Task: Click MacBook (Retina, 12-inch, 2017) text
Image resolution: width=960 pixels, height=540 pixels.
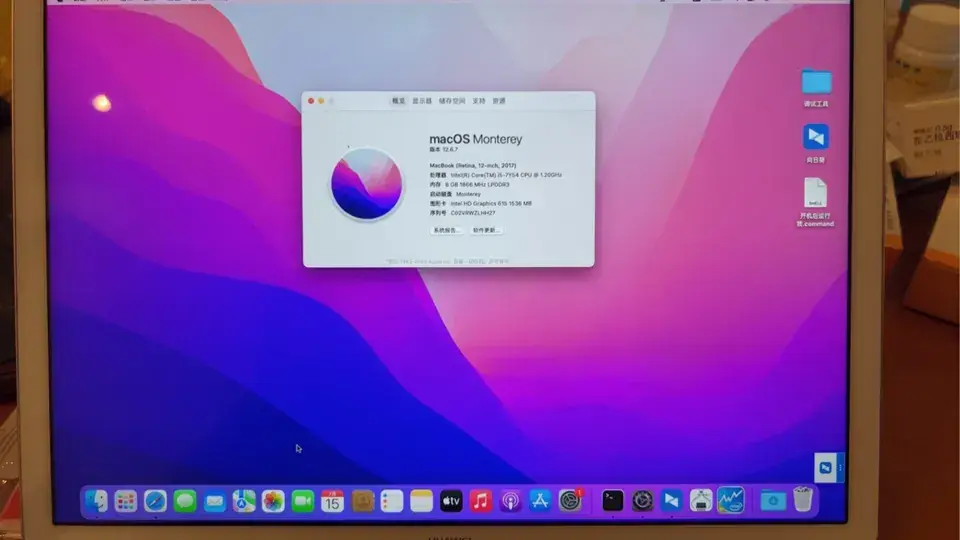Action: click(x=473, y=165)
